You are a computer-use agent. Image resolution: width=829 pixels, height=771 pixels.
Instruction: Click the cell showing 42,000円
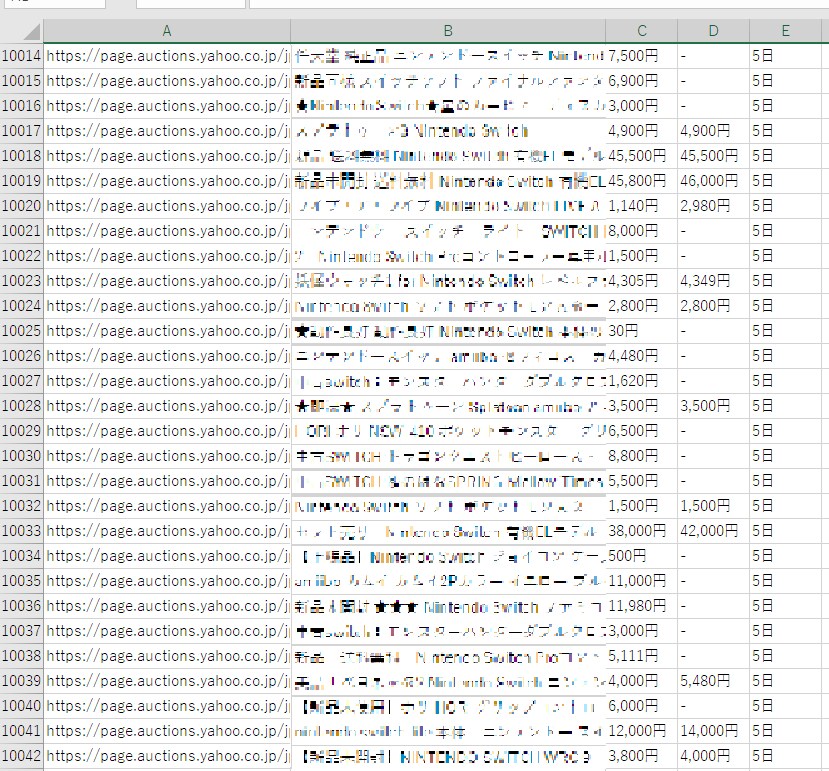[713, 531]
